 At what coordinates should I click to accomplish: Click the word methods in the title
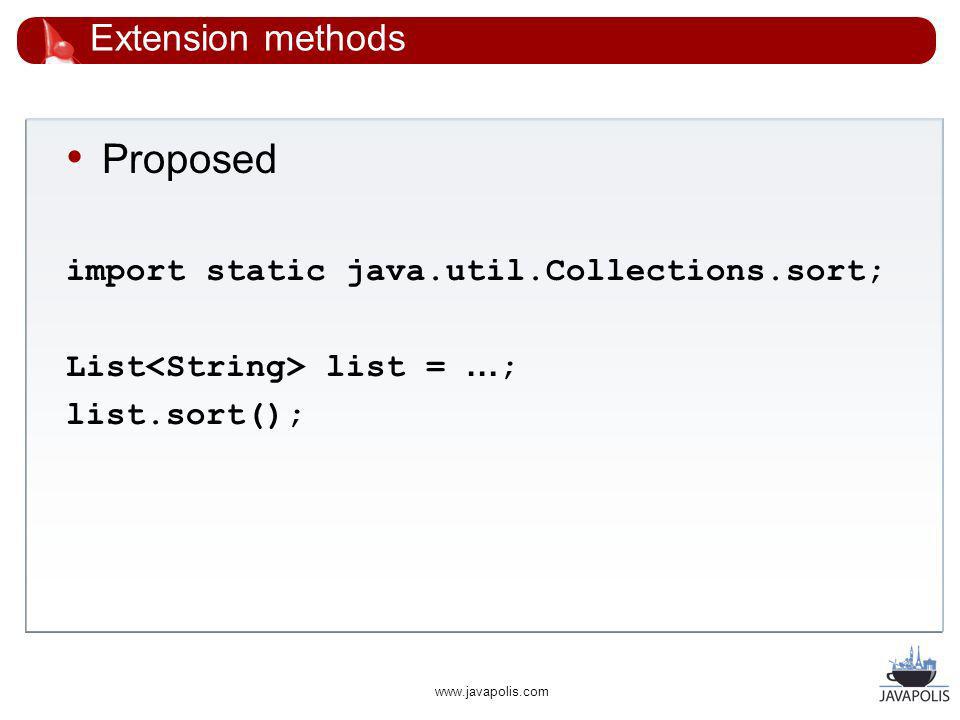coord(335,38)
